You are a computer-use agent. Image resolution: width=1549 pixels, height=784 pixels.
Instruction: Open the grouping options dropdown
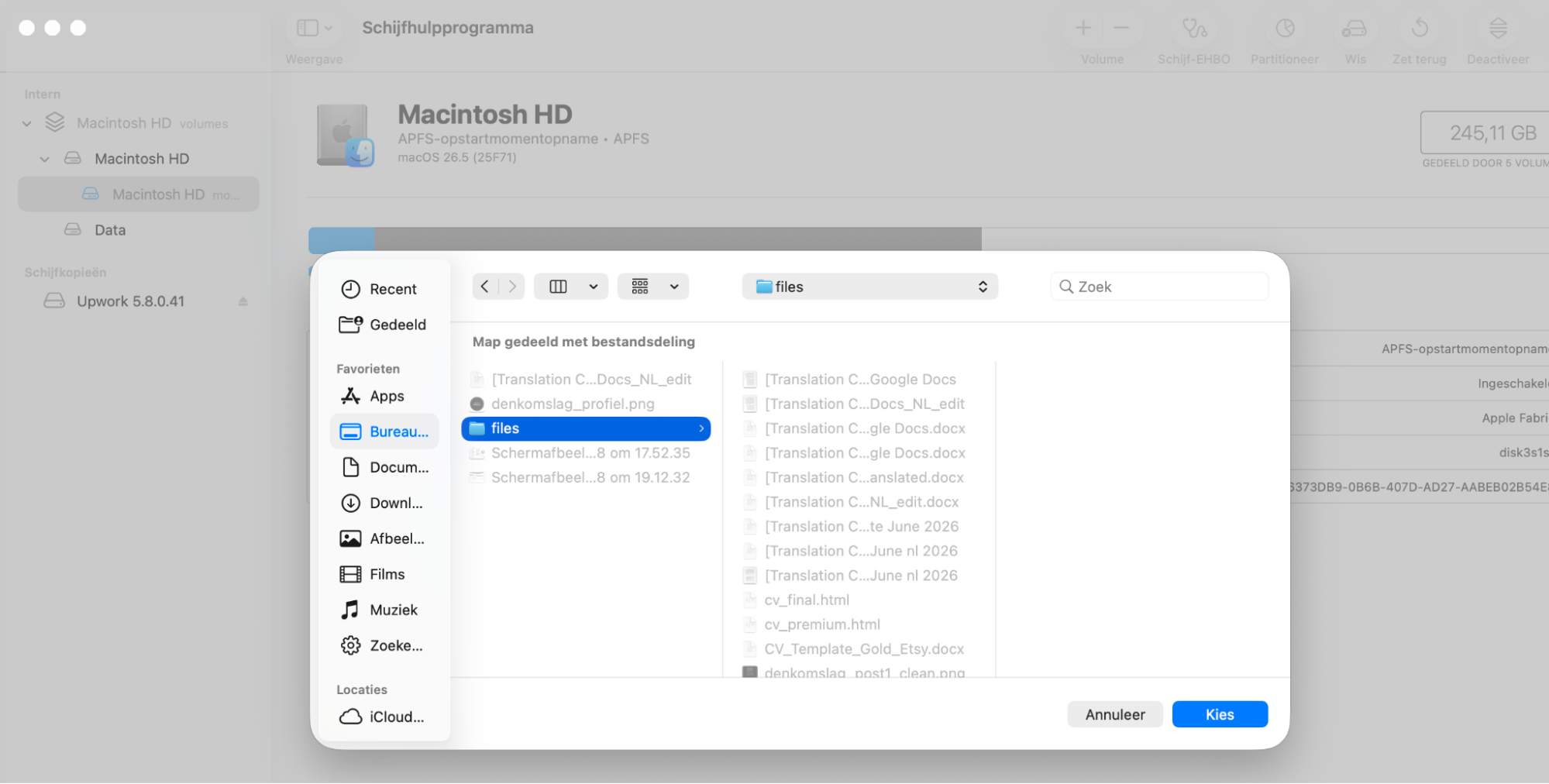[652, 287]
